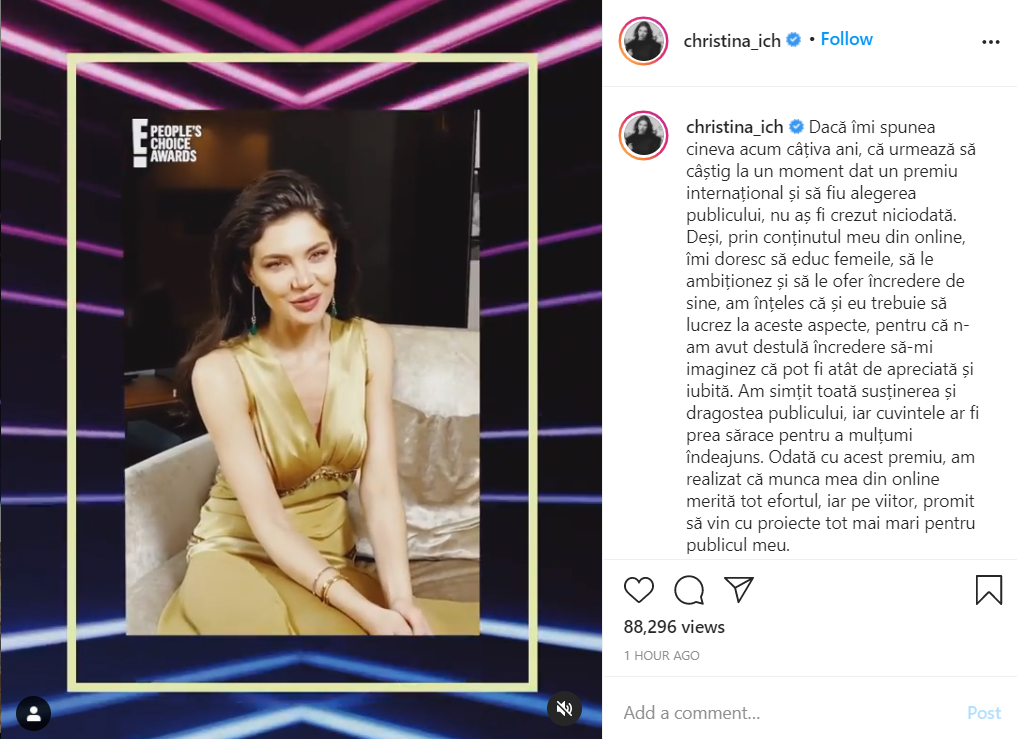Viewport: 1017px width, 739px height.
Task: Share the post with the paper plane icon
Action: pyautogui.click(x=739, y=588)
